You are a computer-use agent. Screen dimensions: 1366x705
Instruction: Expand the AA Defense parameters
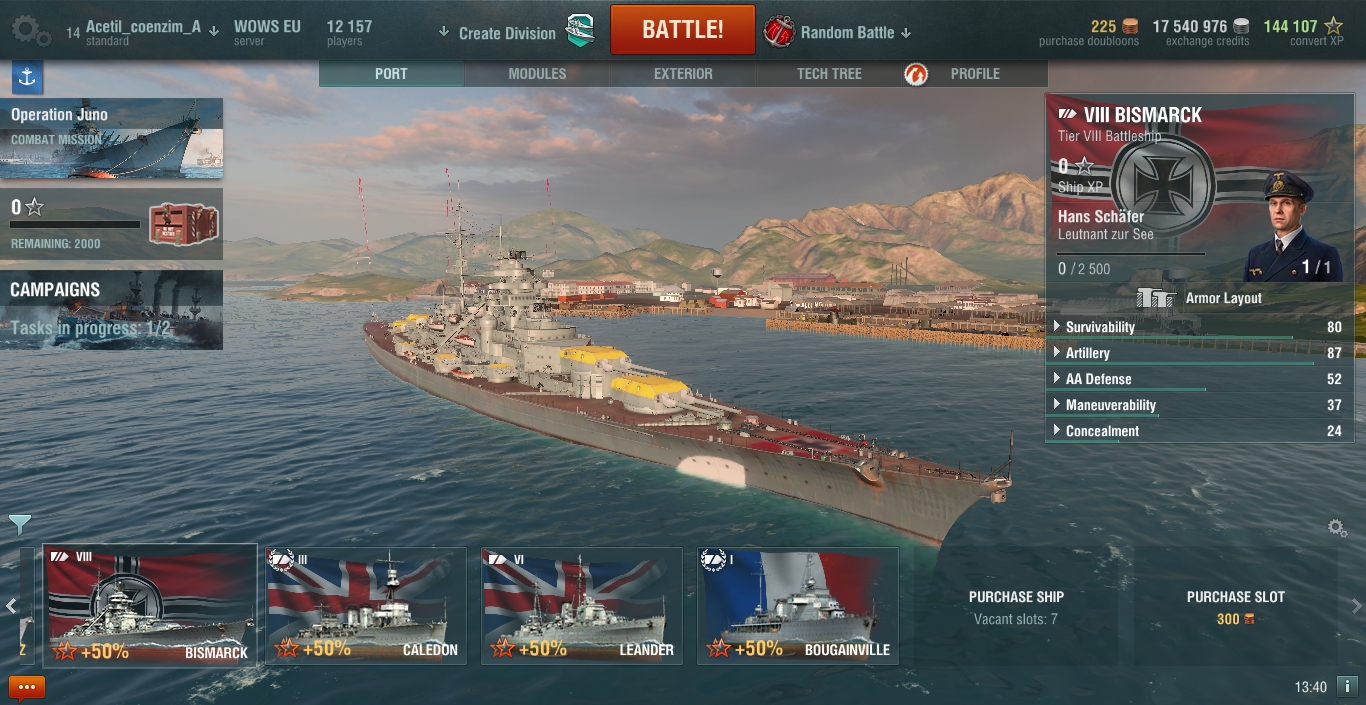click(x=1196, y=379)
